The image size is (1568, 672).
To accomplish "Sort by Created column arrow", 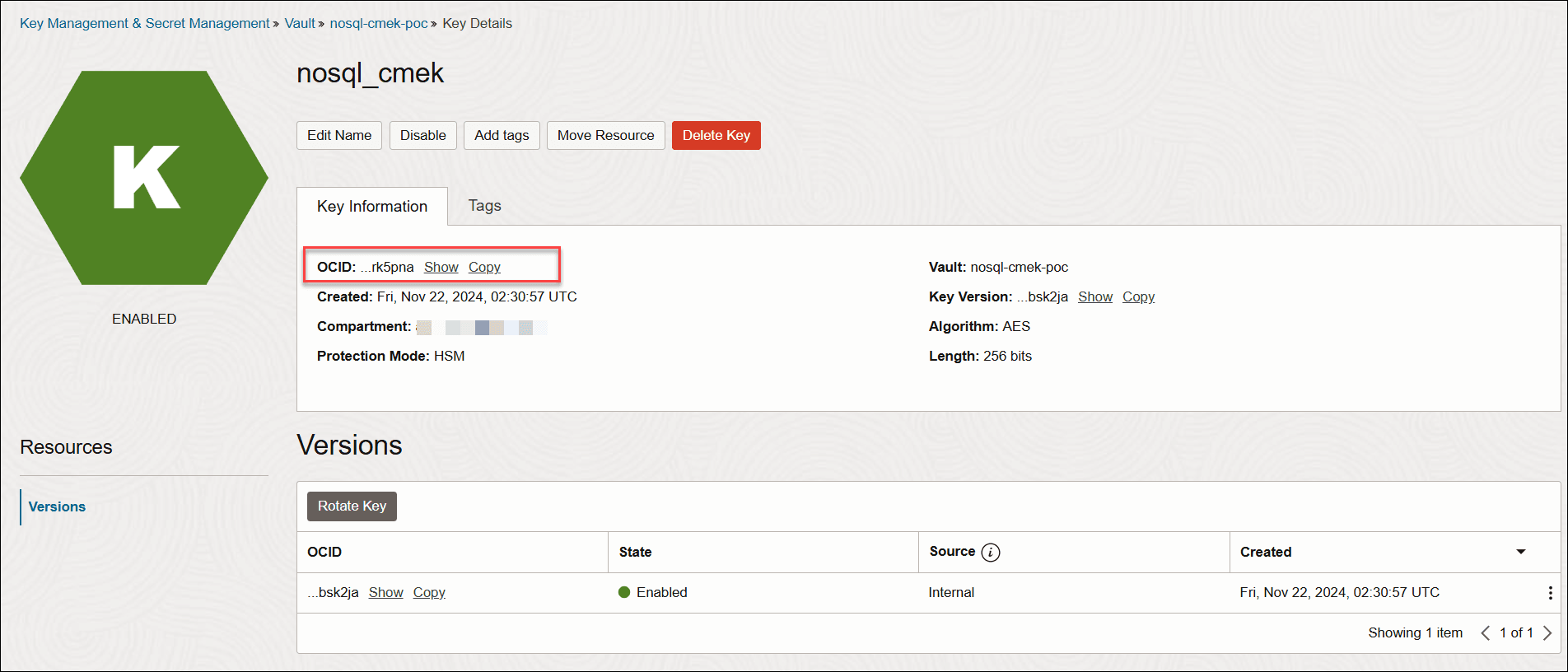I will pos(1521,552).
